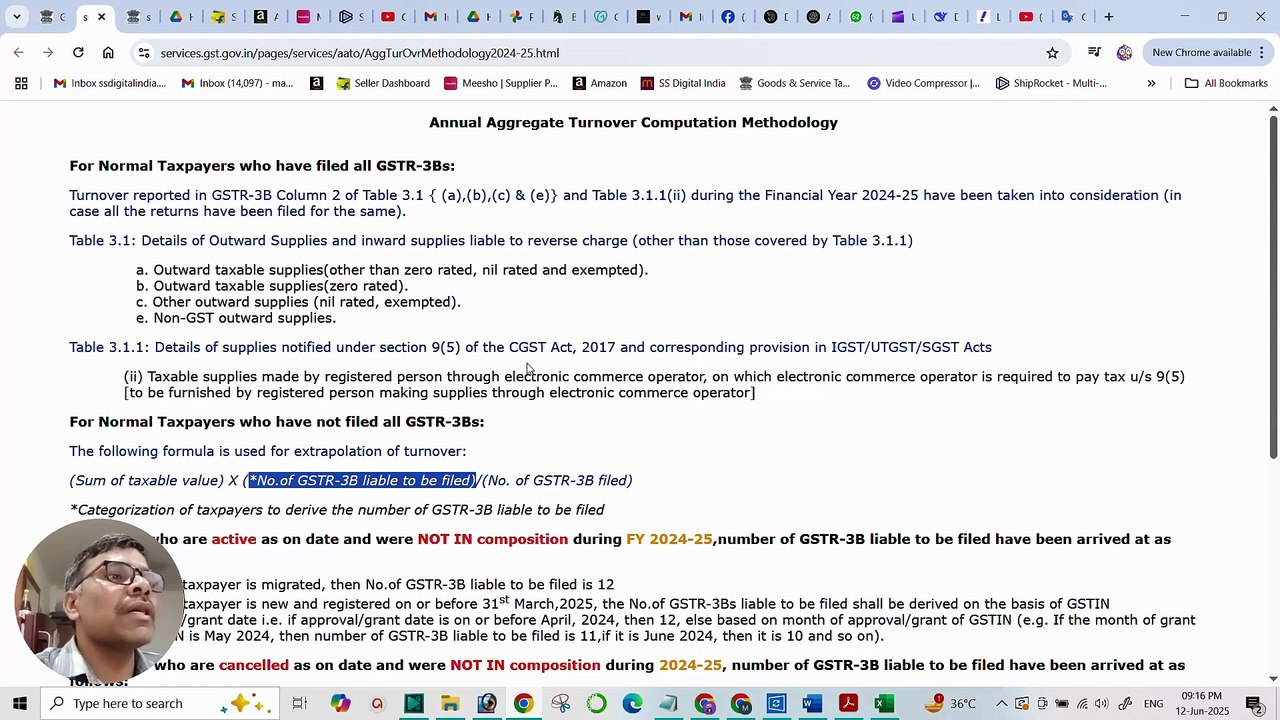Open the clock showing 09:16 PM
Image resolution: width=1280 pixels, height=720 pixels.
[x=1201, y=703]
